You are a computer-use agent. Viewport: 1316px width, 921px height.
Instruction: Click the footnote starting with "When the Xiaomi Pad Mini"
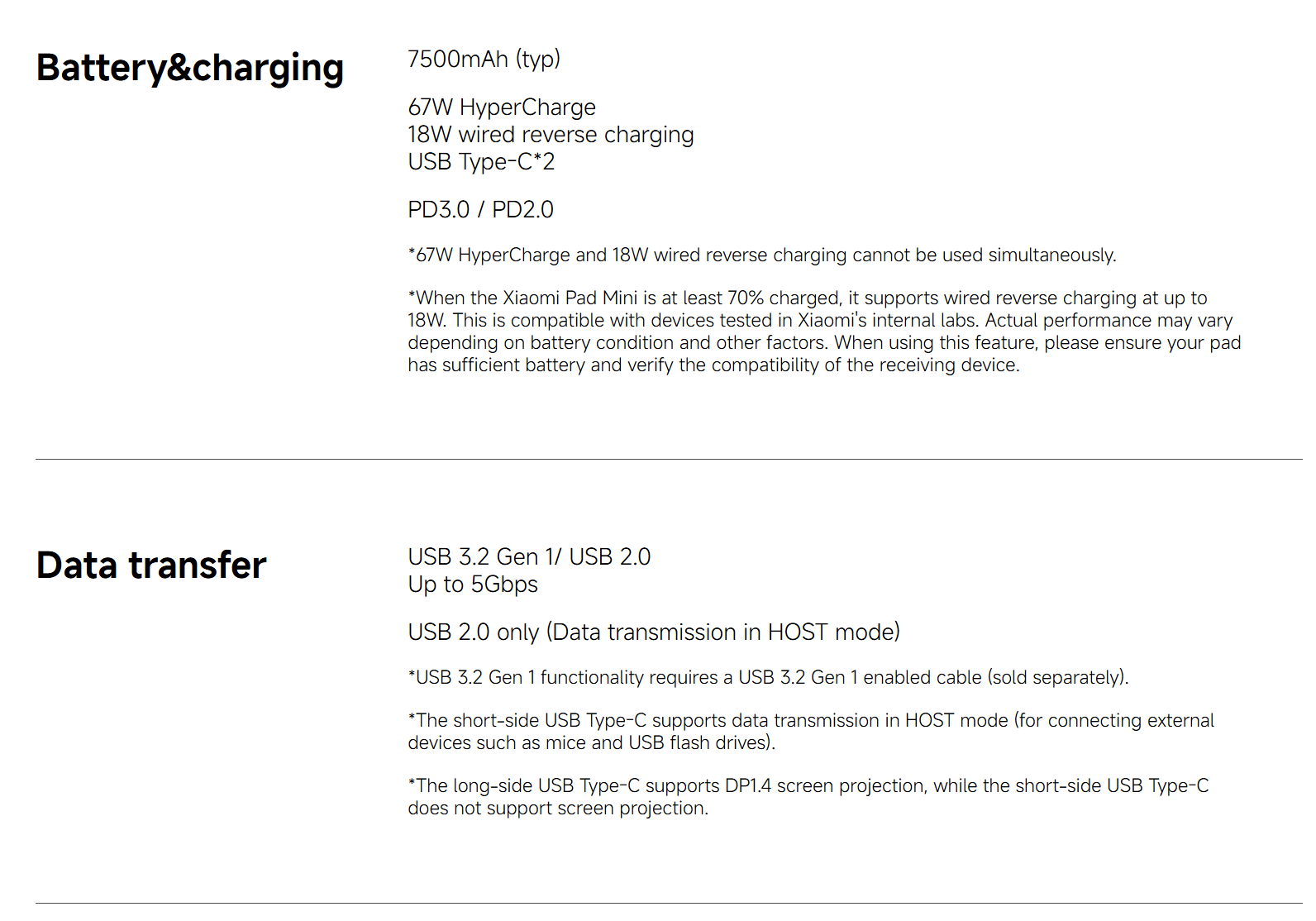(807, 298)
